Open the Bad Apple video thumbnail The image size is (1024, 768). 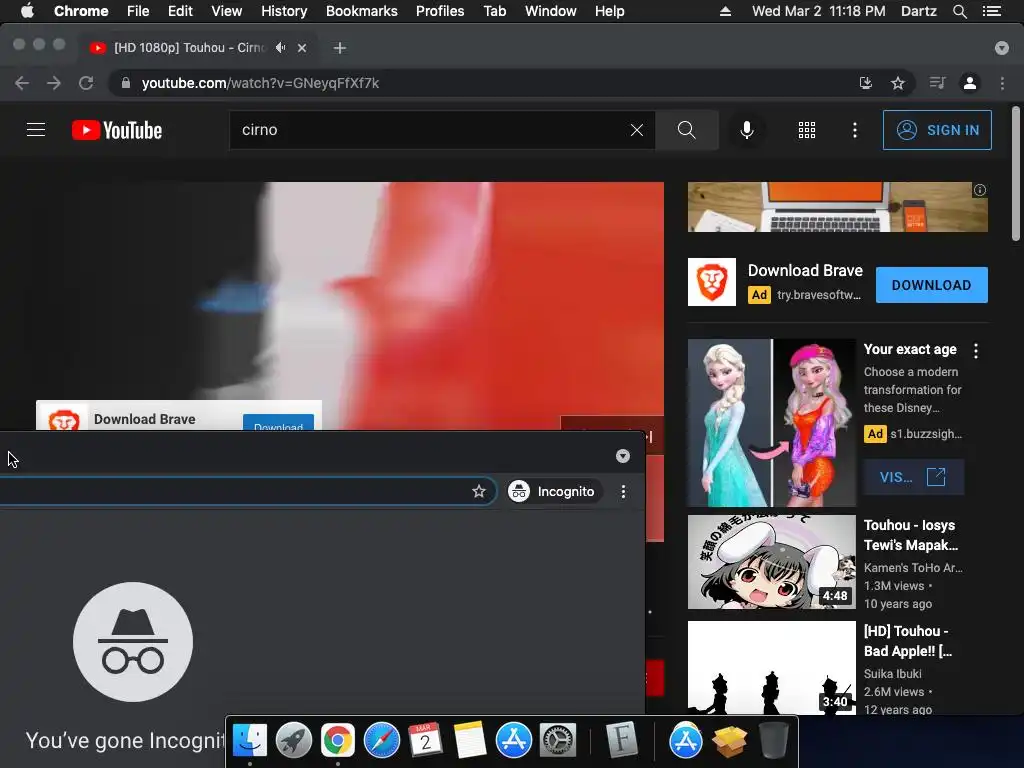click(x=771, y=667)
